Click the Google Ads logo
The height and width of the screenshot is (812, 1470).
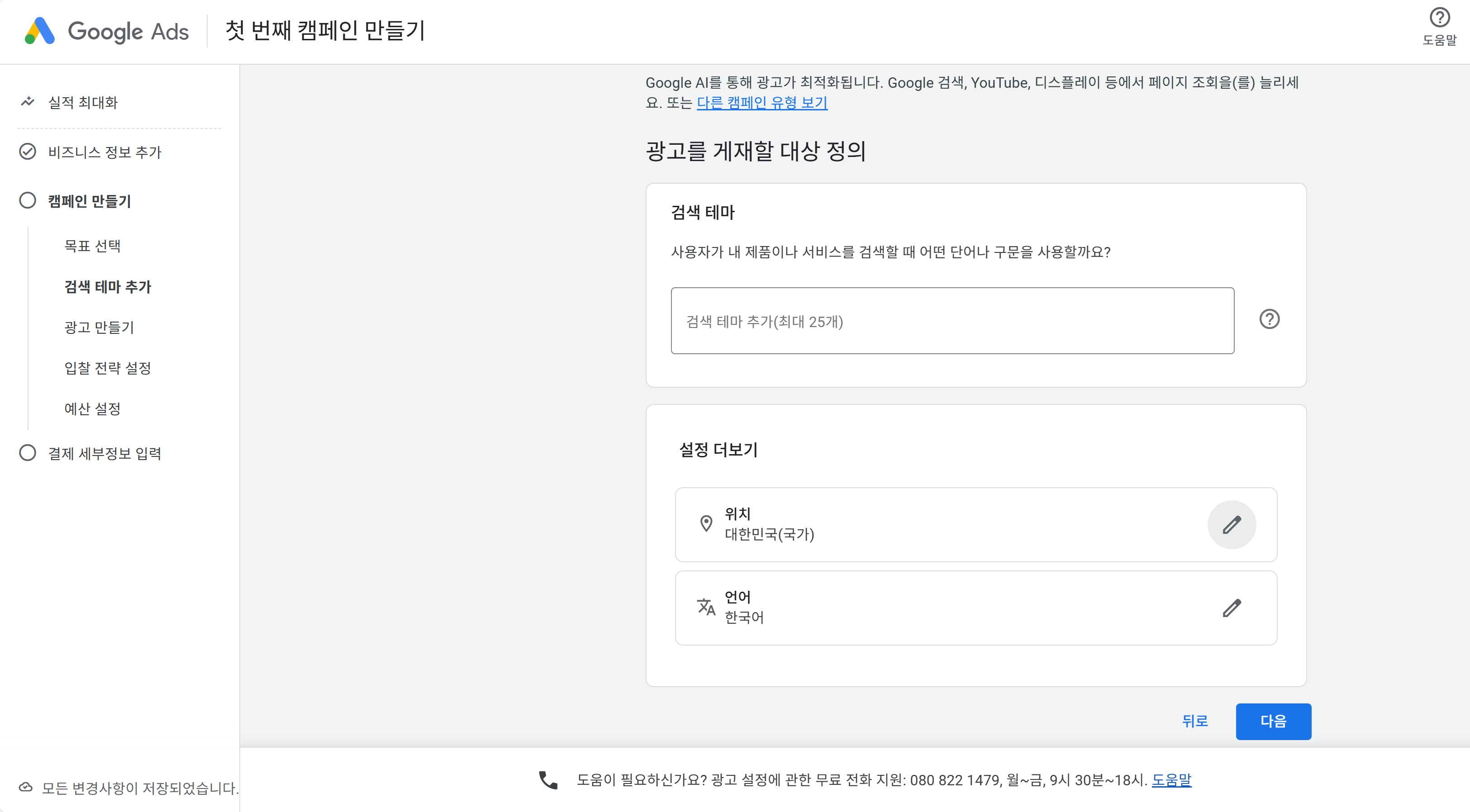coord(106,31)
